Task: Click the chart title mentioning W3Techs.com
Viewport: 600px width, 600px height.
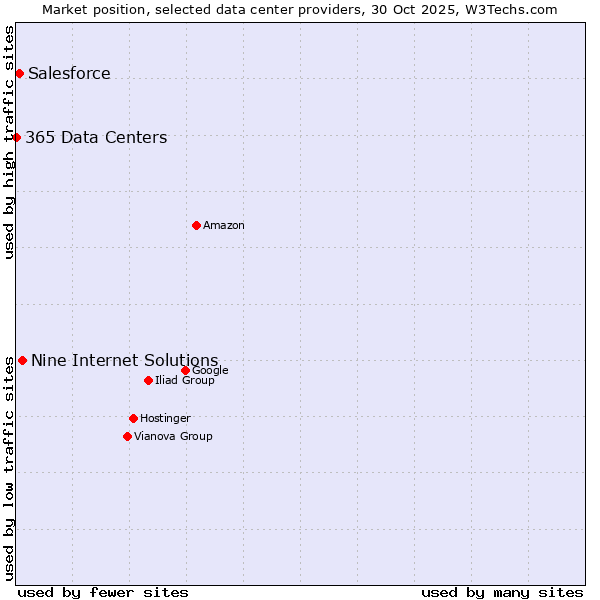Action: (x=300, y=9)
